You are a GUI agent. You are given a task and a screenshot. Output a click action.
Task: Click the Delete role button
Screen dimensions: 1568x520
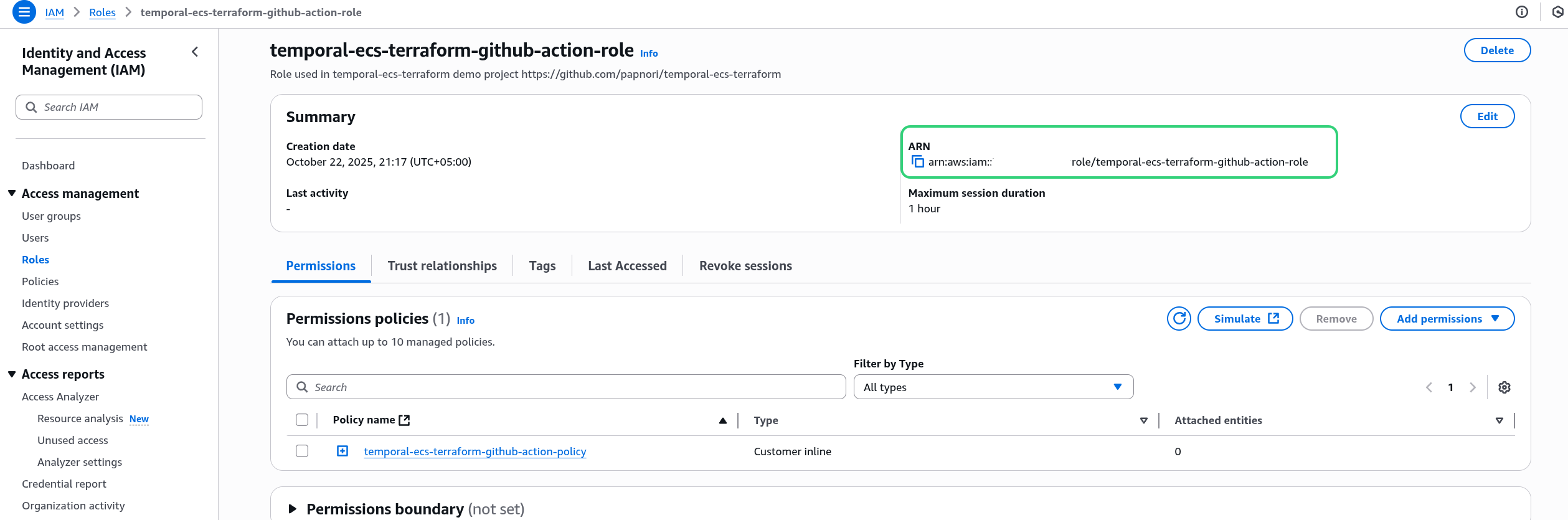(1496, 50)
